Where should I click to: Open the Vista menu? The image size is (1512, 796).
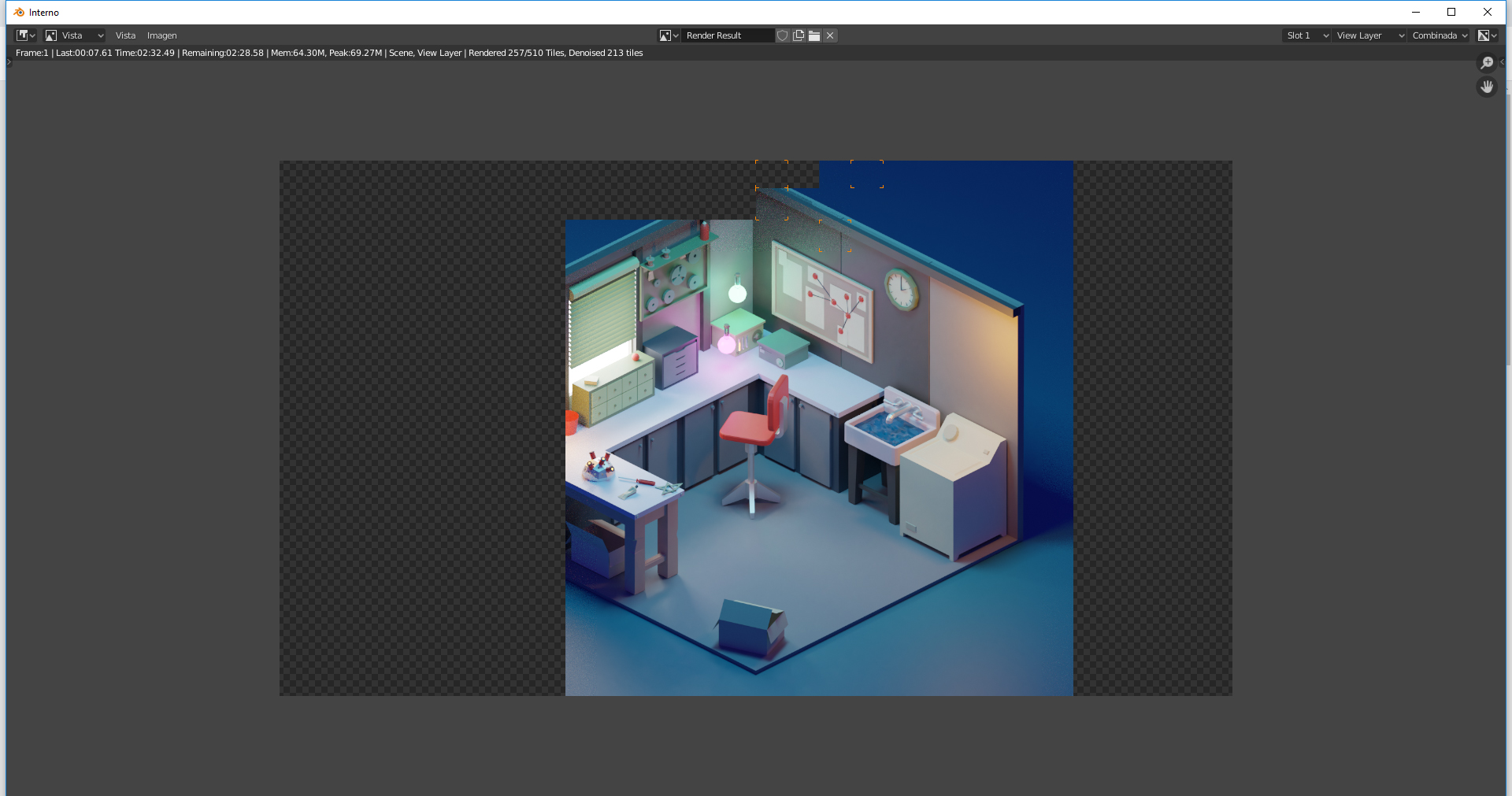pos(125,35)
